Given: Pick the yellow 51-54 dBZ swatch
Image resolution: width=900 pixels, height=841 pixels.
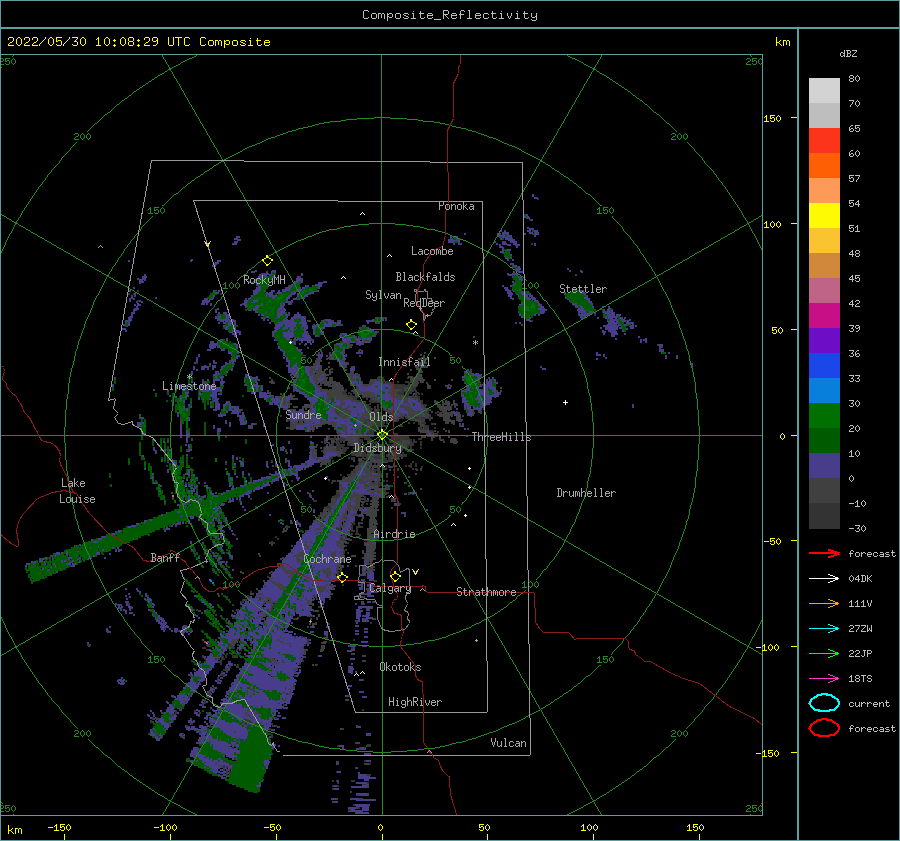Looking at the screenshot, I should [824, 216].
